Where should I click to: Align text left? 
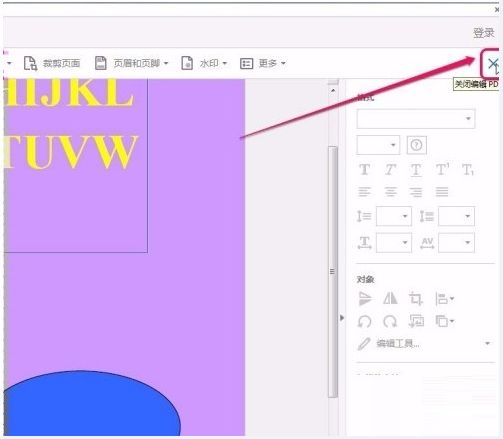[x=364, y=192]
